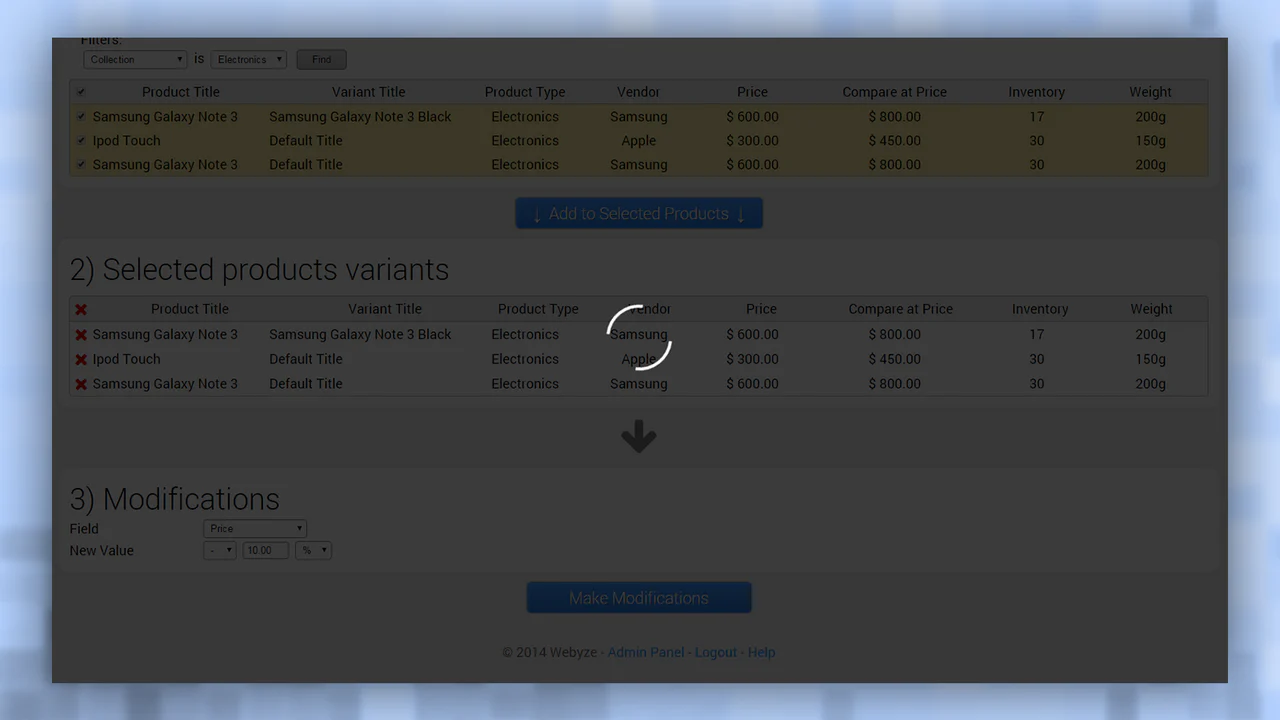Click Samsung Galaxy Note 3 Black in Selected variants table
1280x720 pixels.
pos(360,335)
